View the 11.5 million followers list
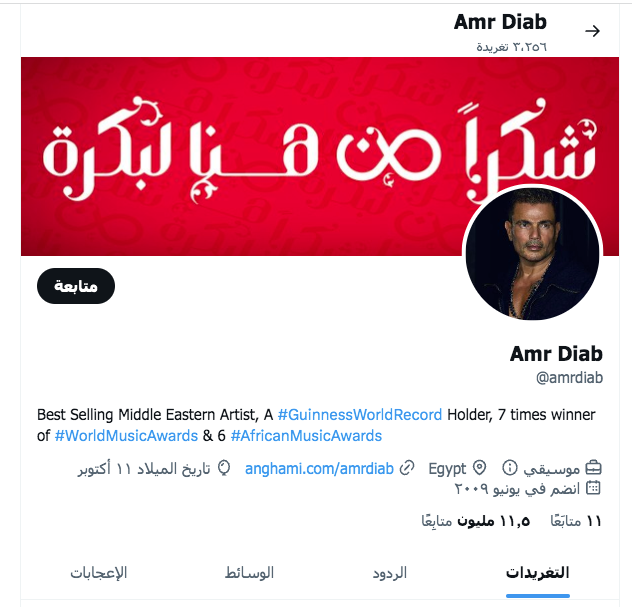 click(476, 521)
